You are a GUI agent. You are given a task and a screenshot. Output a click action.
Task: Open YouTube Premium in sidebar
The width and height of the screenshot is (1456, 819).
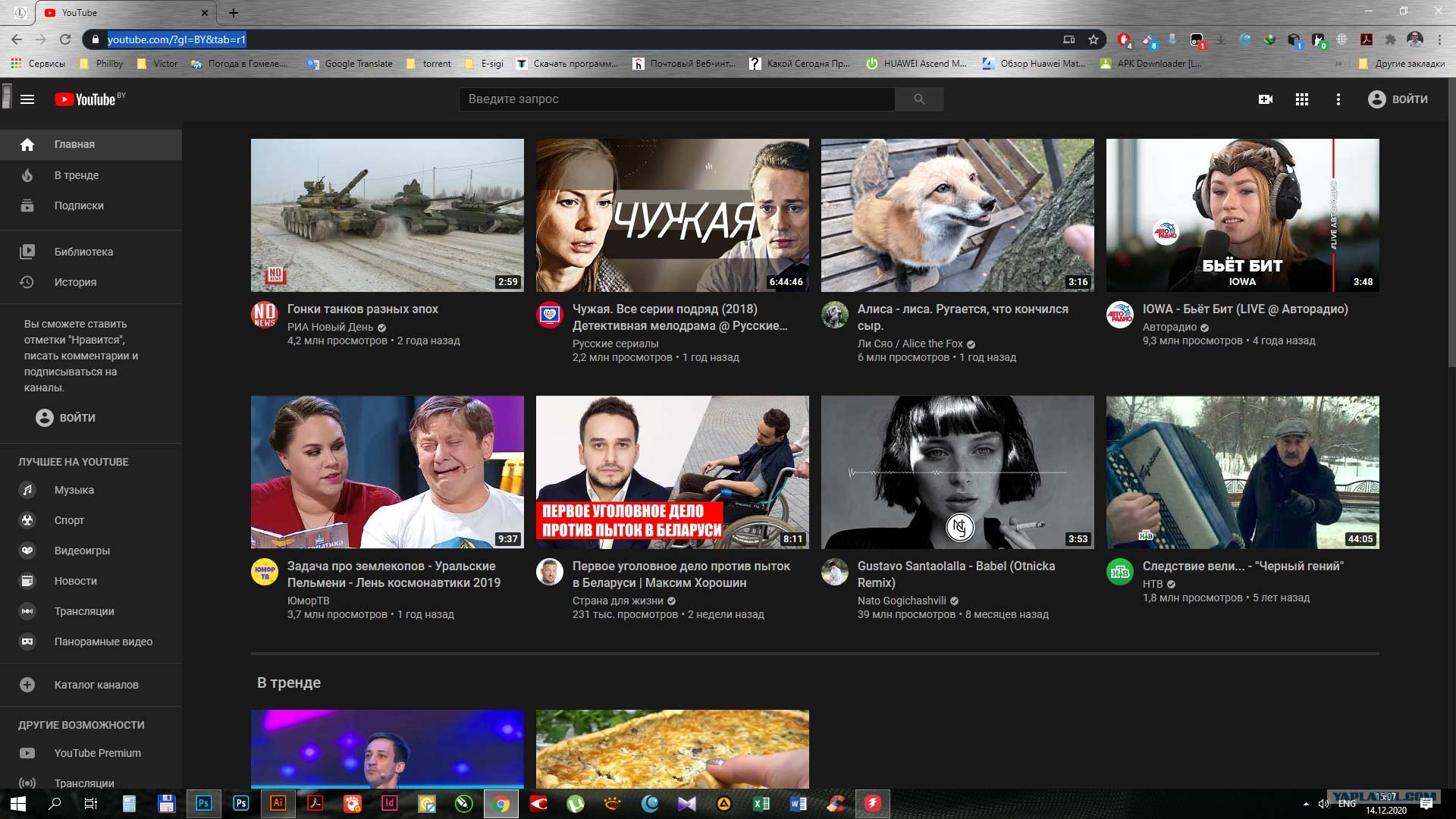pyautogui.click(x=91, y=753)
